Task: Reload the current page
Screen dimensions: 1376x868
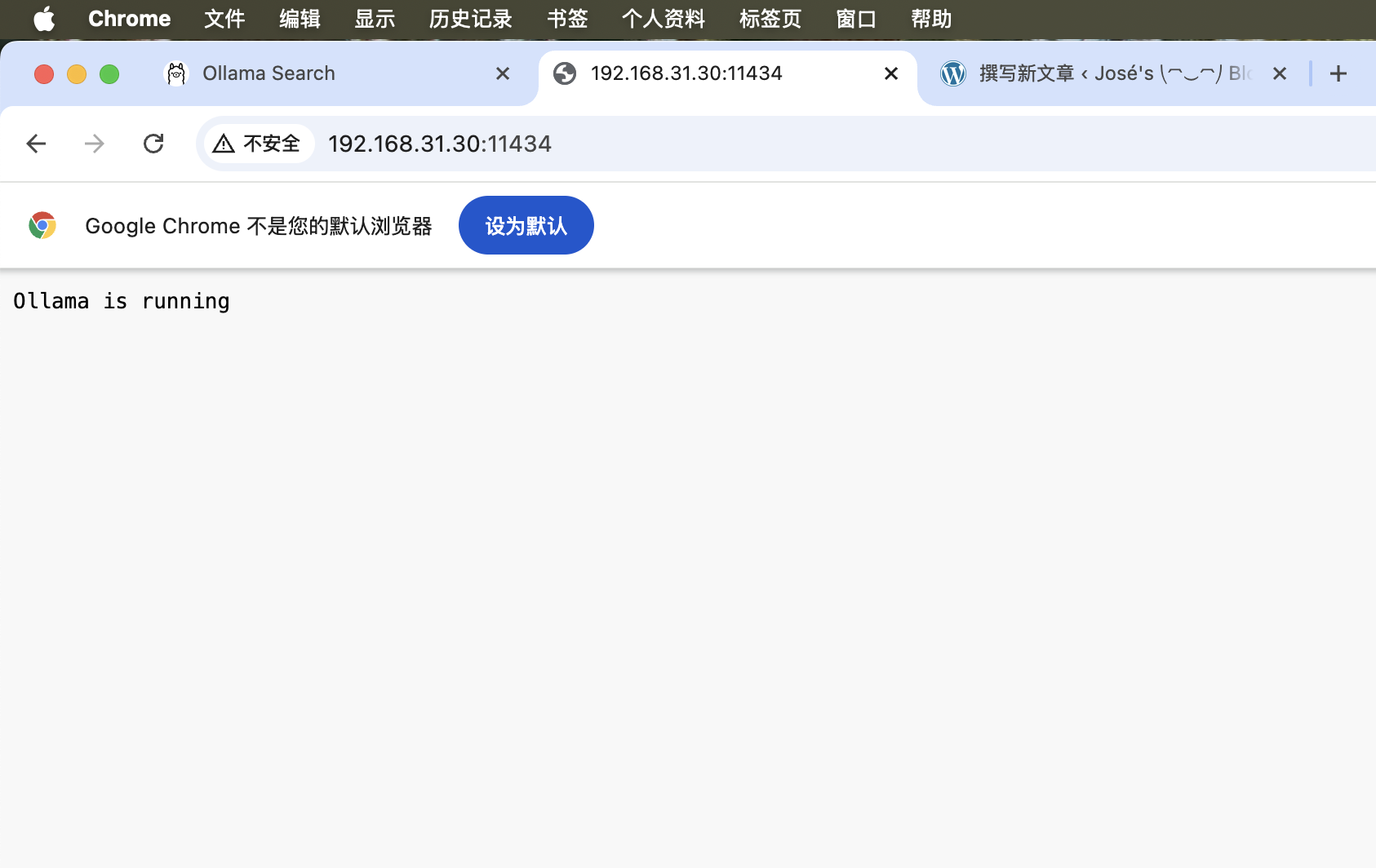Action: 153,144
